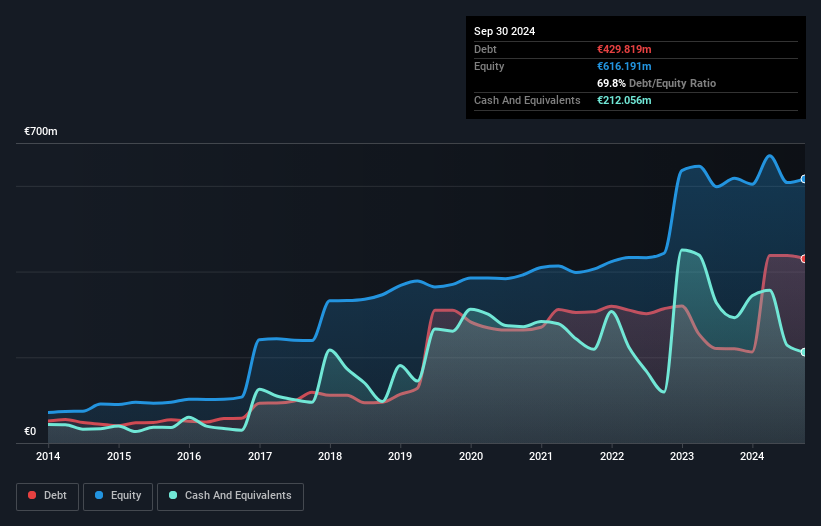Click the 2016 x-axis label
The width and height of the screenshot is (821, 526).
tap(189, 456)
